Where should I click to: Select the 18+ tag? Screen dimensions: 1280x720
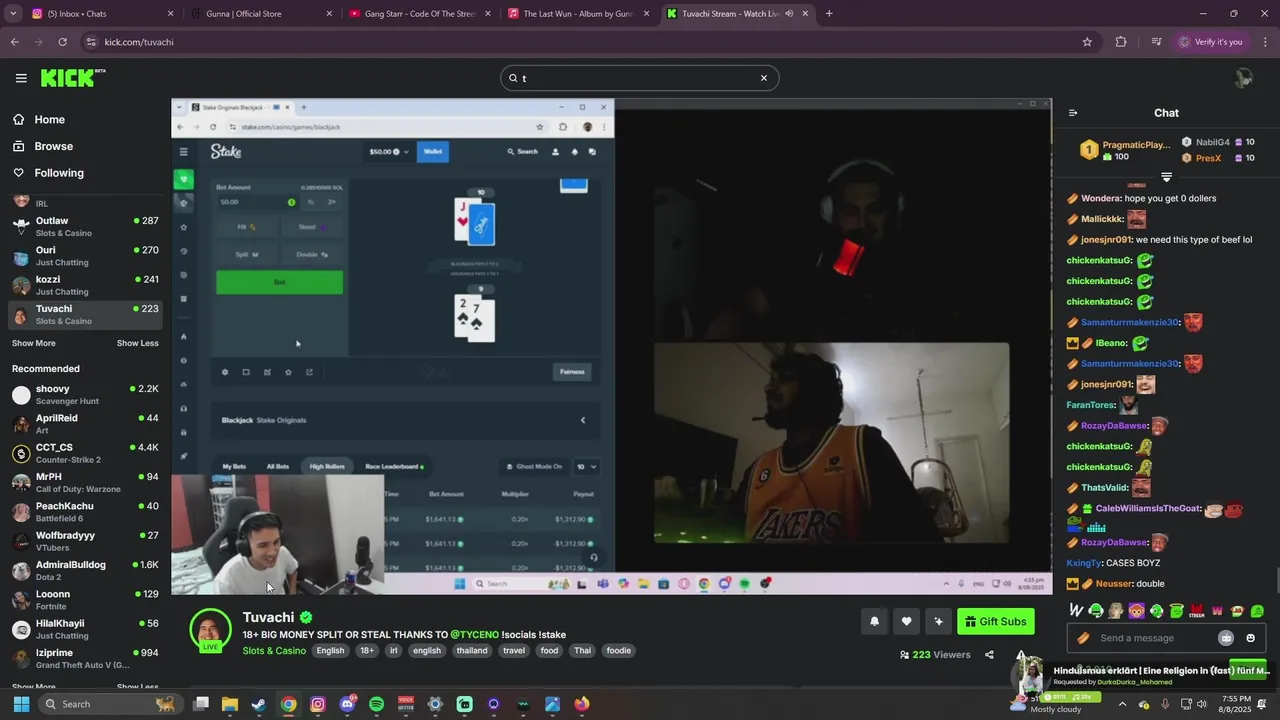coord(367,651)
